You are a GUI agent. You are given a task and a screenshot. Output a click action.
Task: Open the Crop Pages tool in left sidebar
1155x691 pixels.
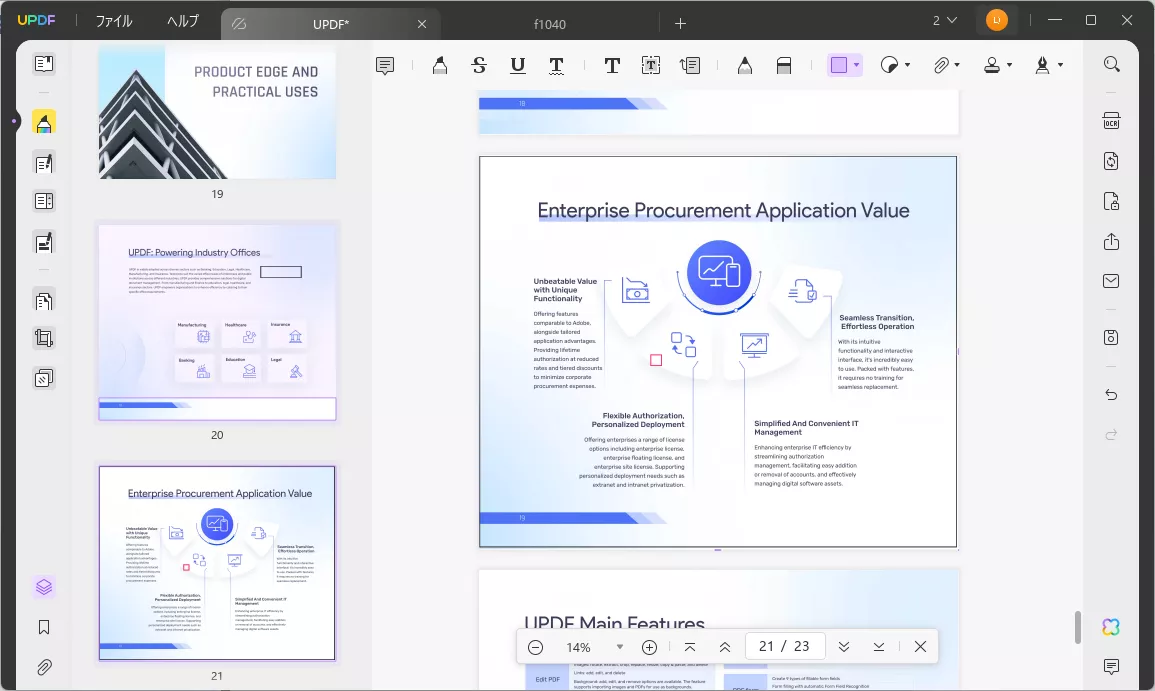pyautogui.click(x=43, y=338)
